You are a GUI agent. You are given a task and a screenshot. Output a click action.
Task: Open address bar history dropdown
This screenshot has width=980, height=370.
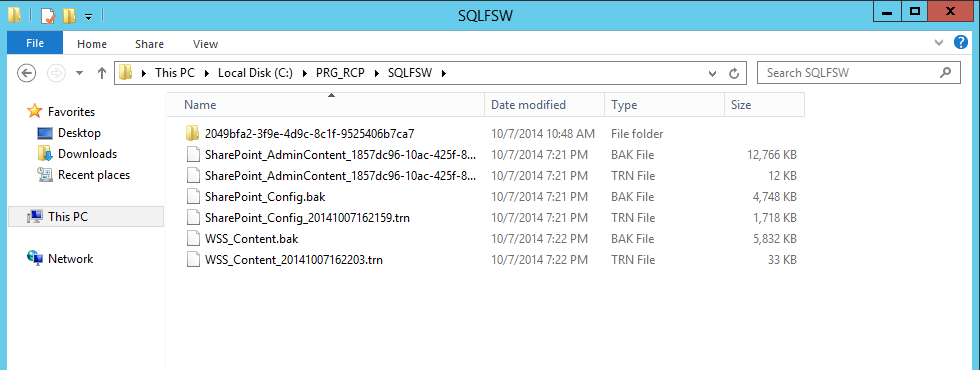(x=712, y=73)
